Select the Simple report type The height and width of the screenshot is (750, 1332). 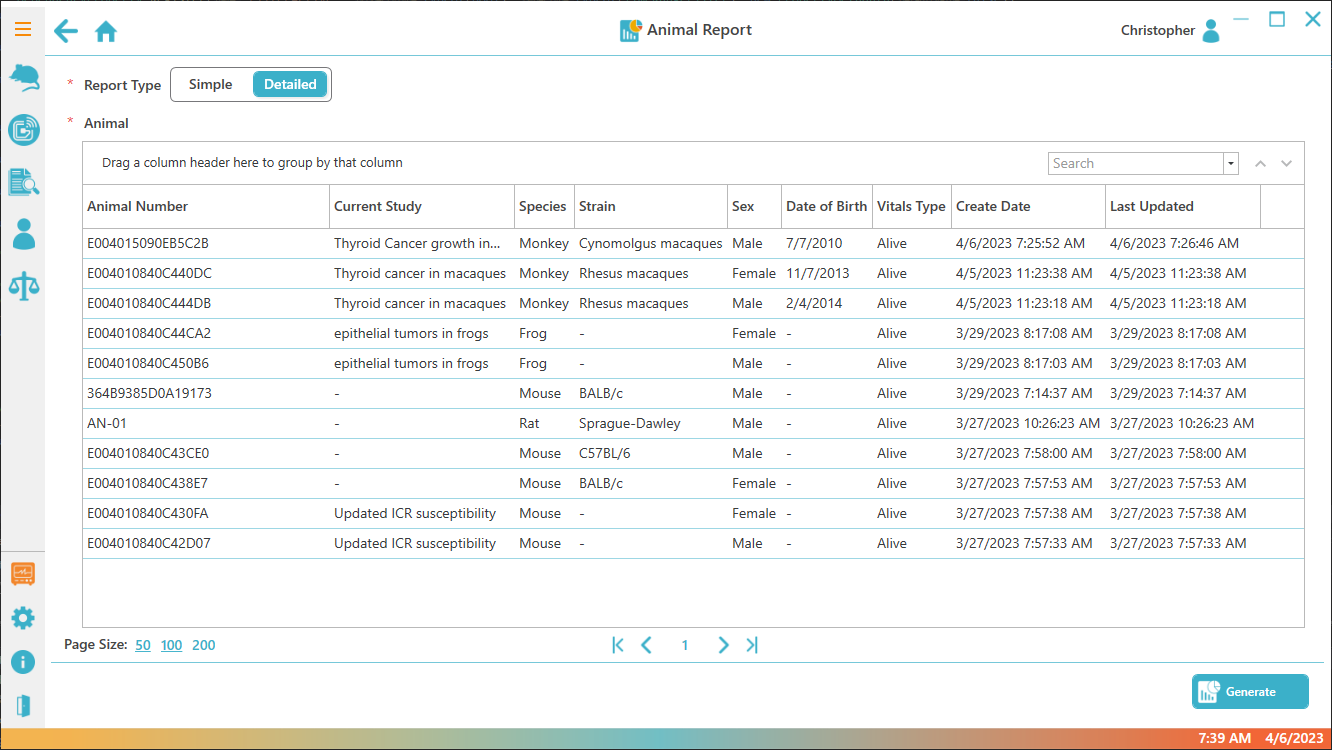click(210, 85)
